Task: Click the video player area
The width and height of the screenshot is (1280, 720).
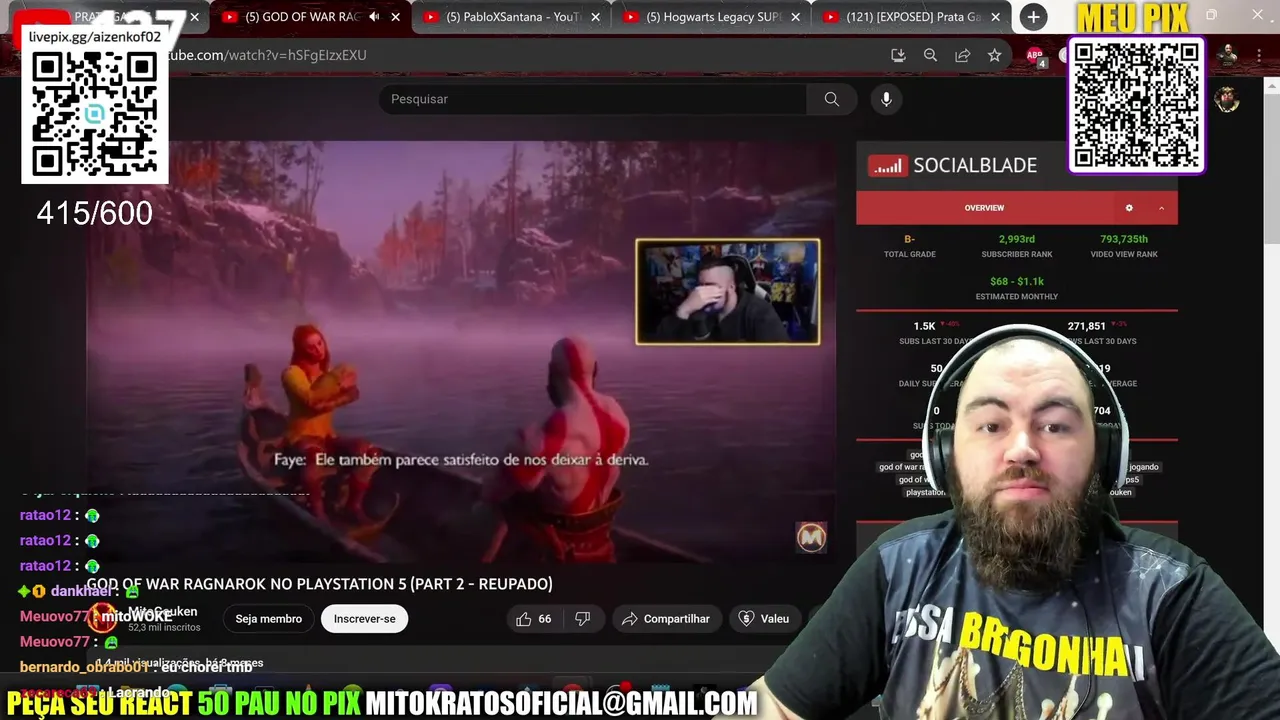Action: point(460,350)
